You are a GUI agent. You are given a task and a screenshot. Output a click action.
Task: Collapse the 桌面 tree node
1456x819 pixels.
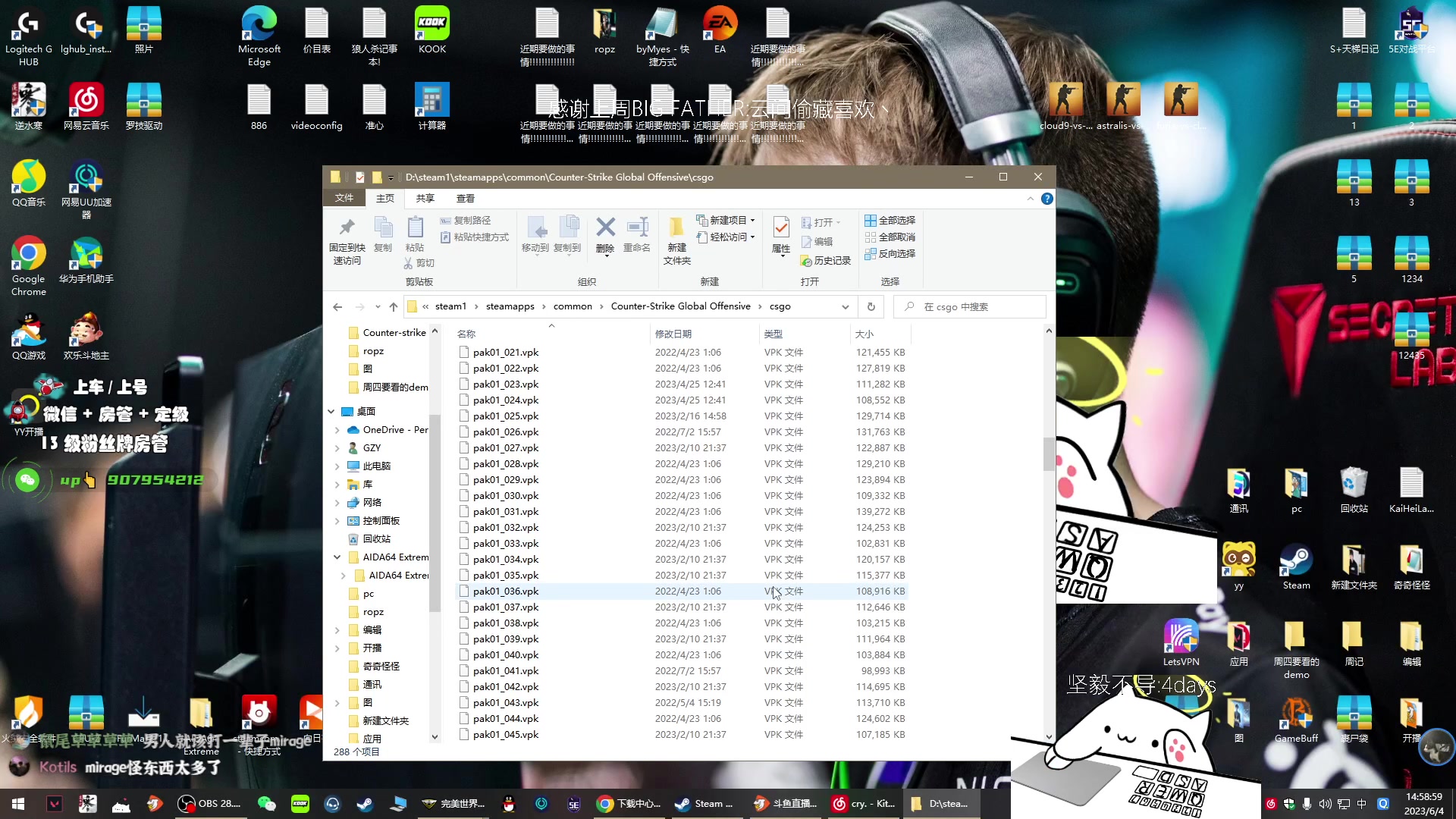click(331, 412)
